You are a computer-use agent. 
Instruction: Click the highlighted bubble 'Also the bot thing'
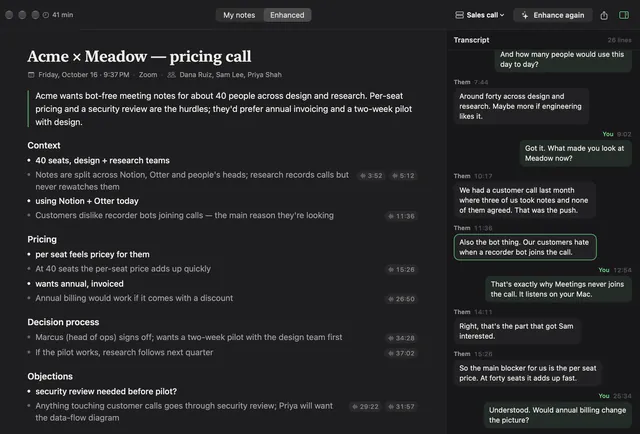click(525, 247)
